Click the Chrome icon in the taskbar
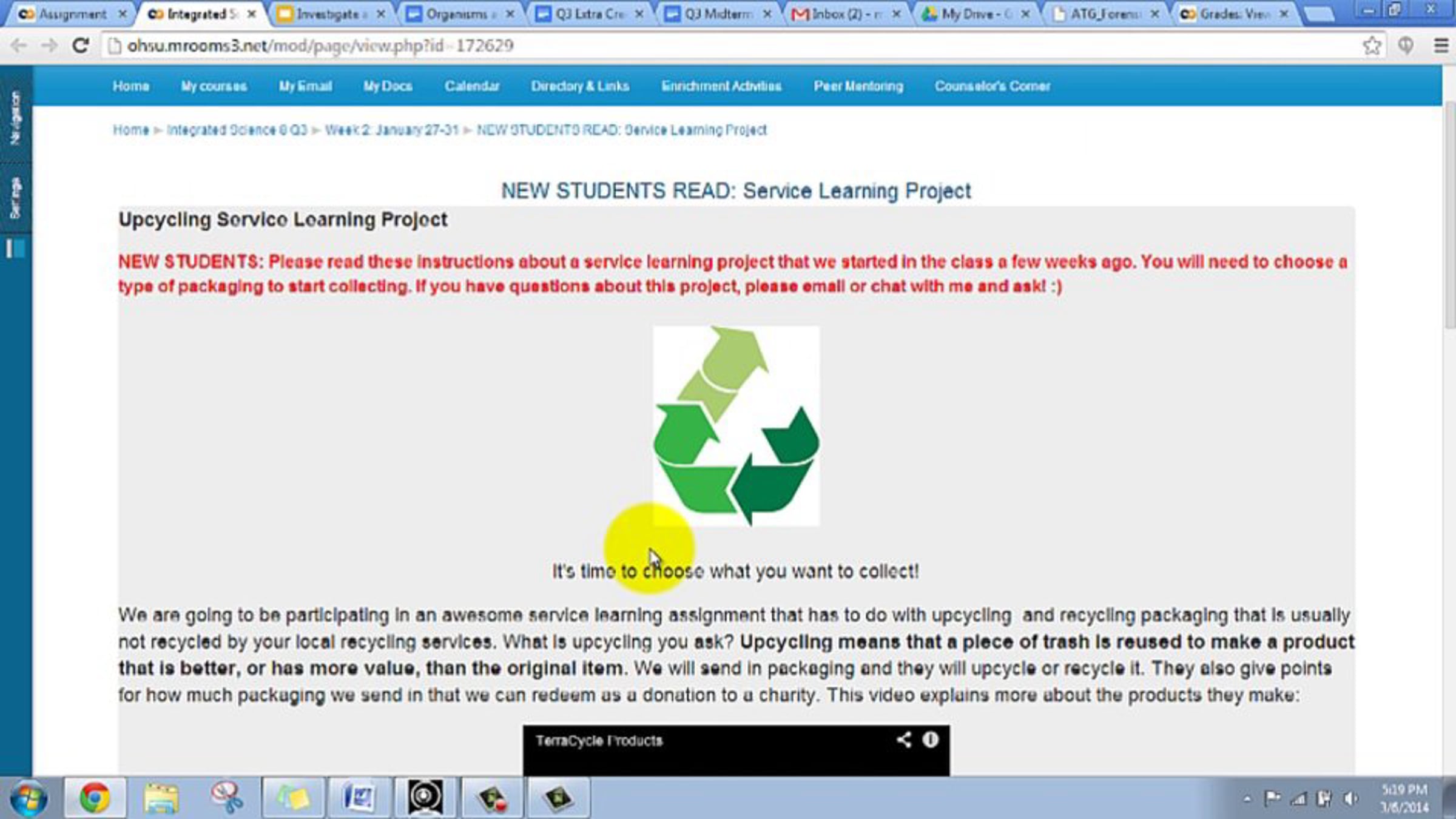This screenshot has width=1456, height=819. [x=95, y=797]
